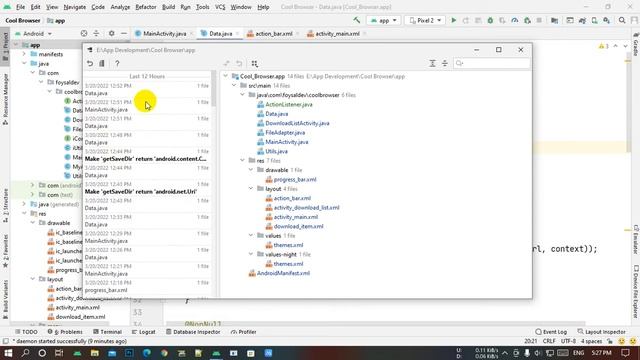Click Search Everywhere magnifier in main toolbar
This screenshot has height=360, width=640.
(622, 20)
